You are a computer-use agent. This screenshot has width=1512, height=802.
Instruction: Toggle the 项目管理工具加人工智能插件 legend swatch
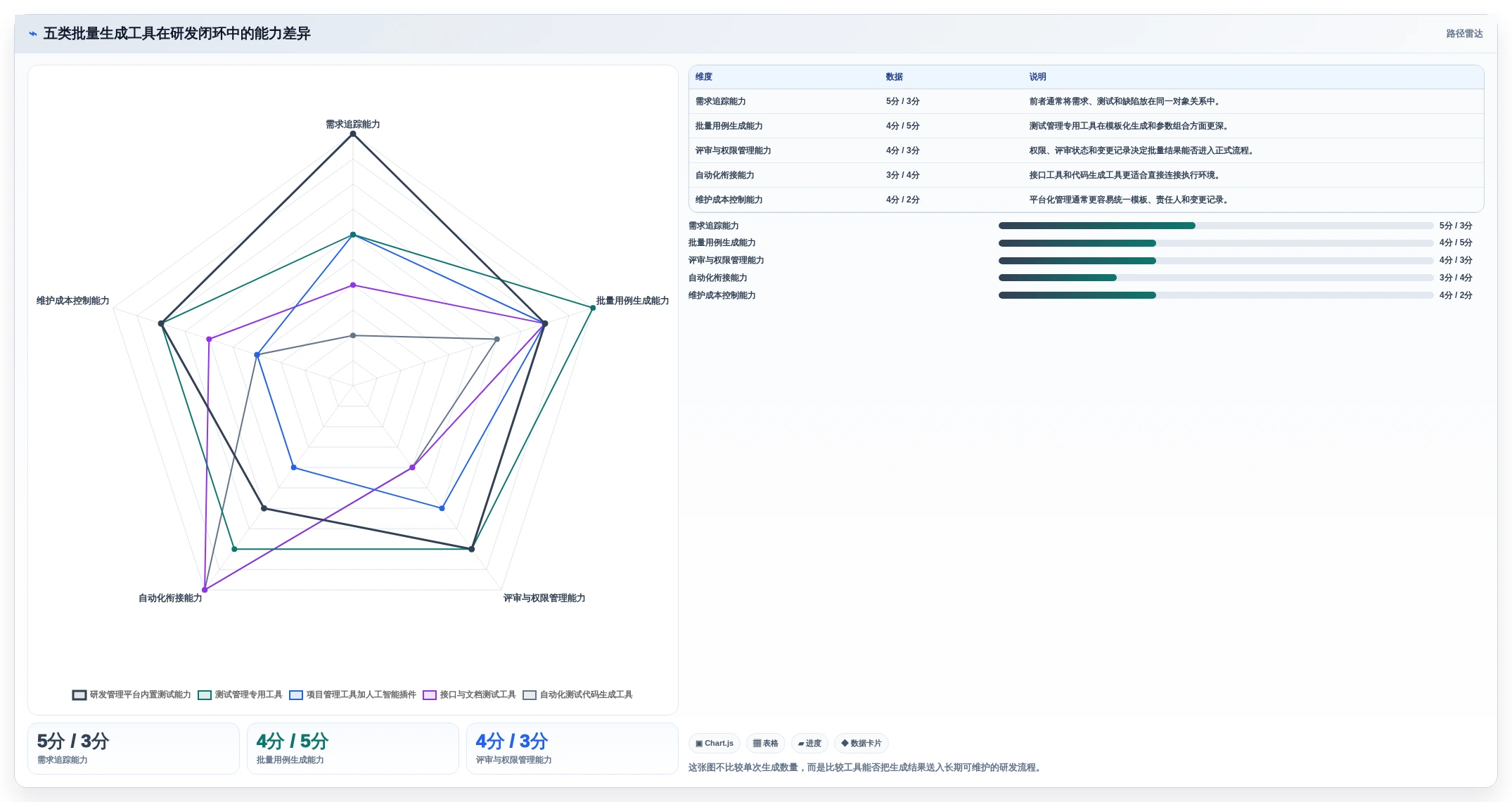(296, 695)
